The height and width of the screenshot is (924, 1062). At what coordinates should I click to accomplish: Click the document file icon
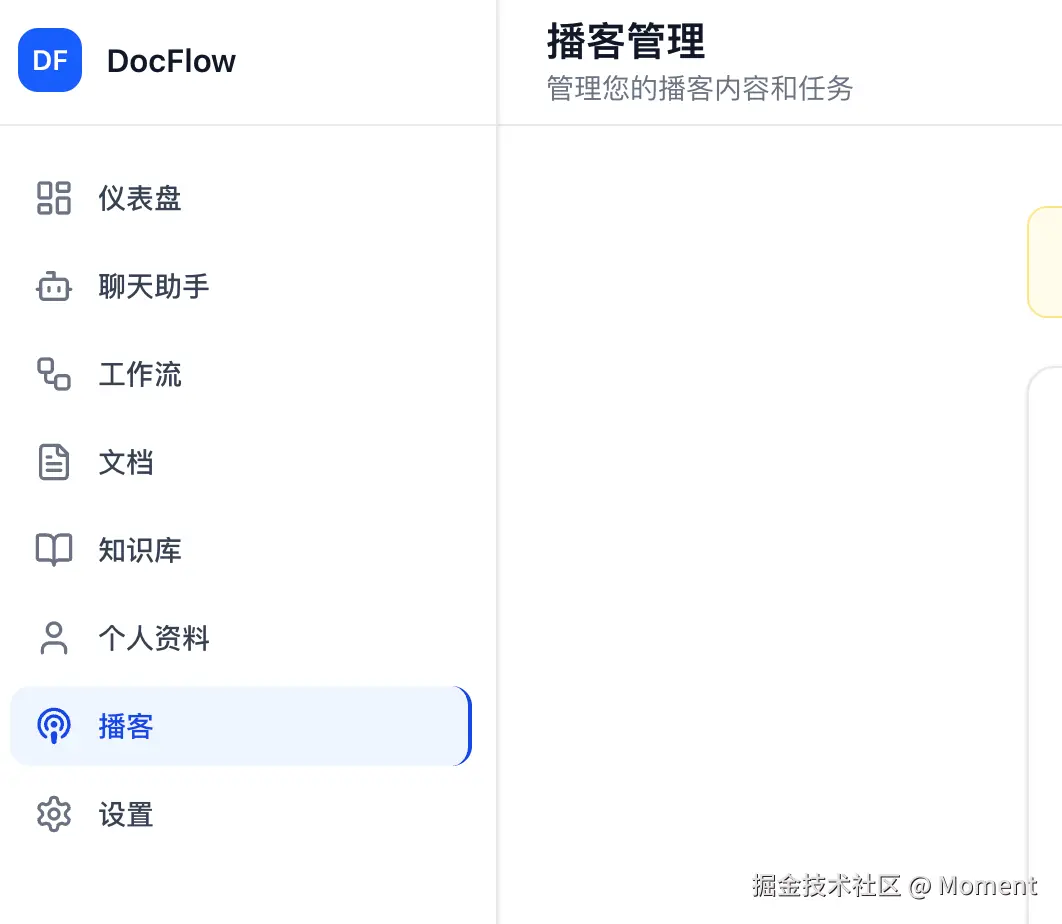tap(54, 463)
